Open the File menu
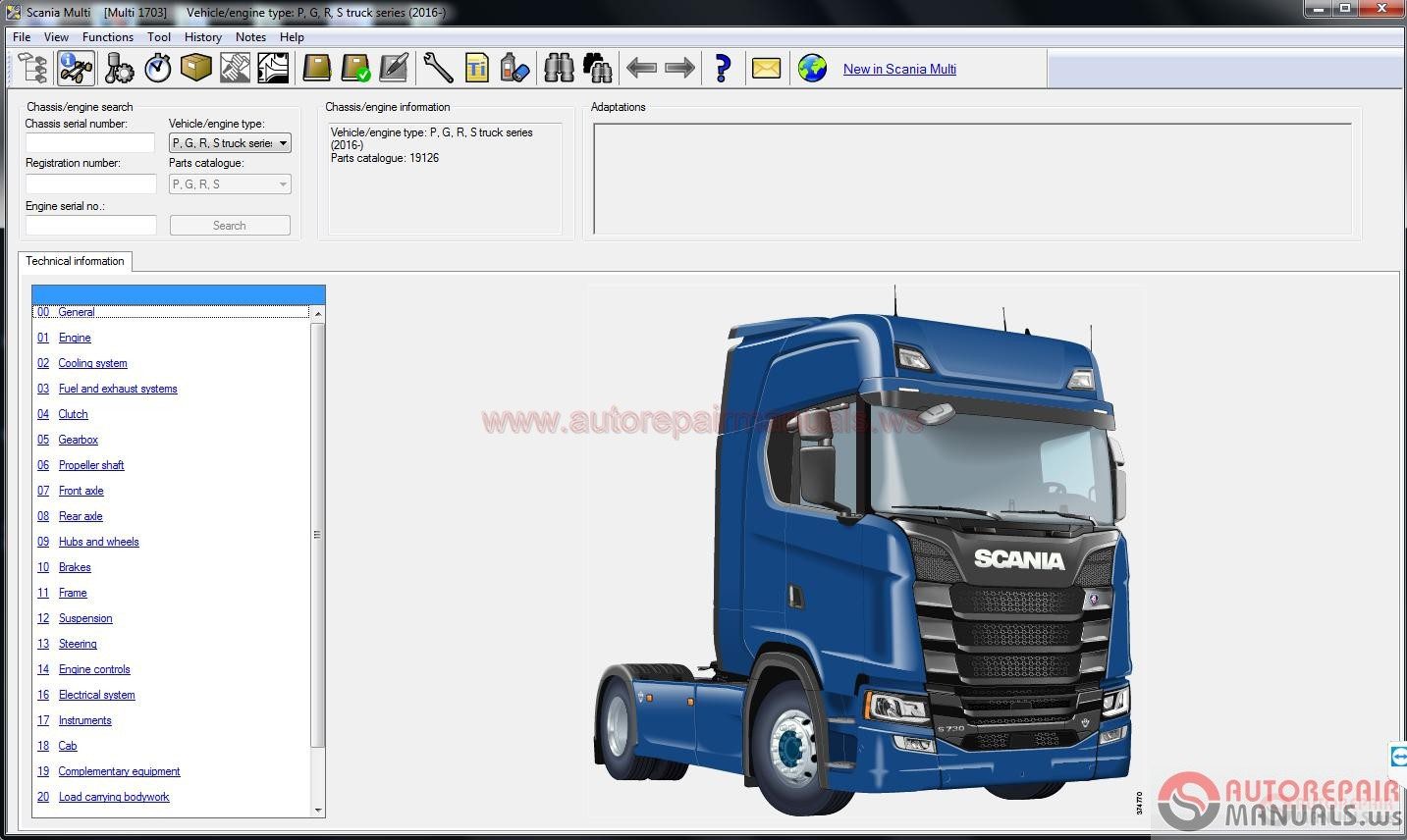 22,37
